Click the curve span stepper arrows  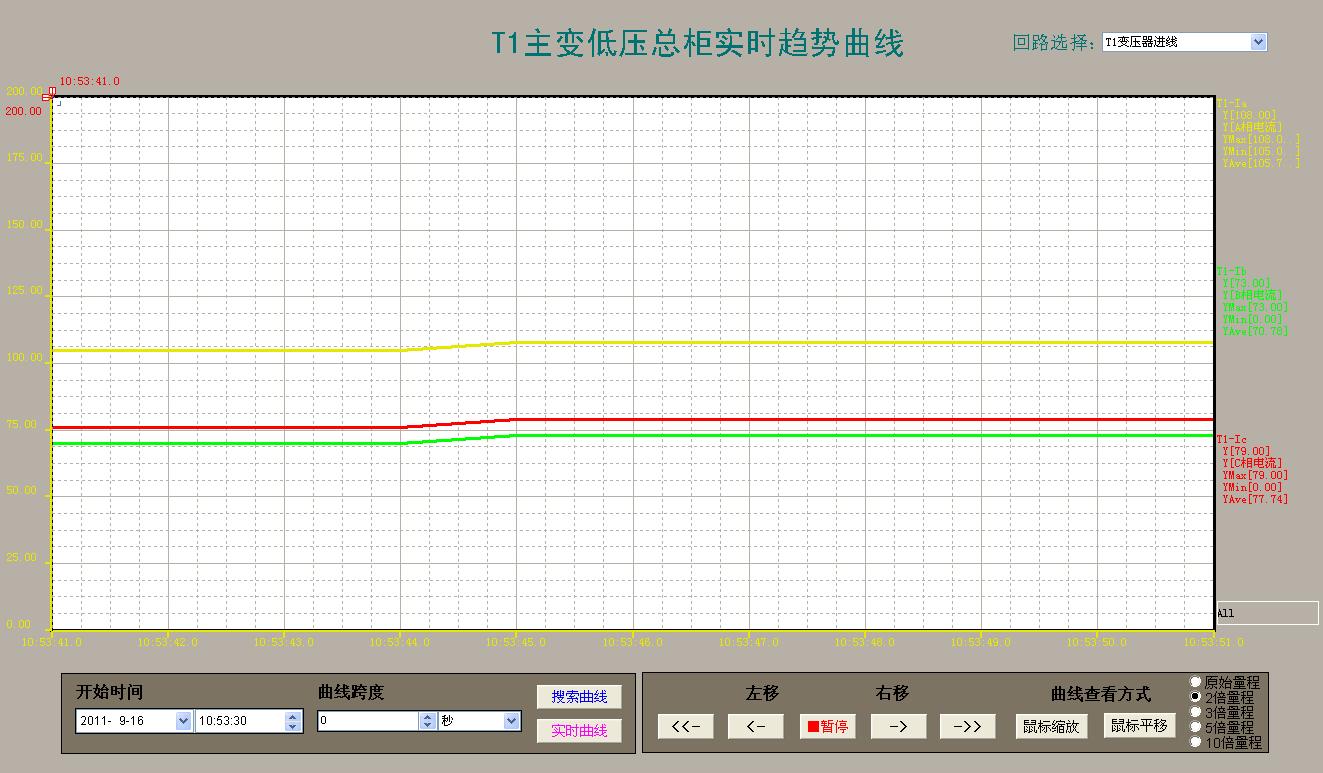[427, 720]
